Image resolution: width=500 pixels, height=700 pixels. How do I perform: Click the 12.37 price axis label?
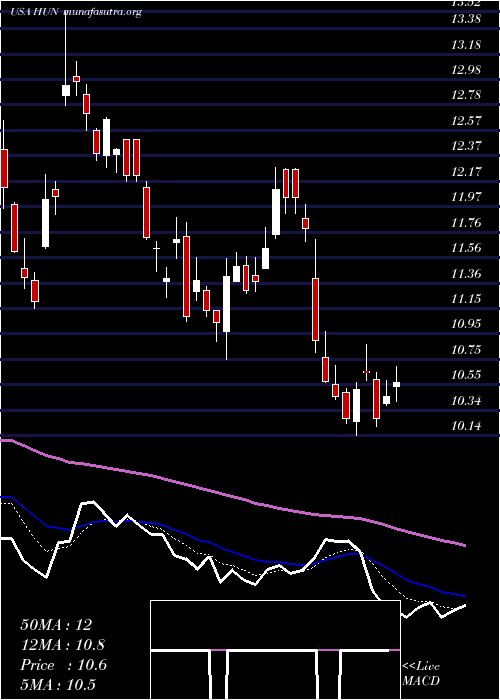click(466, 146)
